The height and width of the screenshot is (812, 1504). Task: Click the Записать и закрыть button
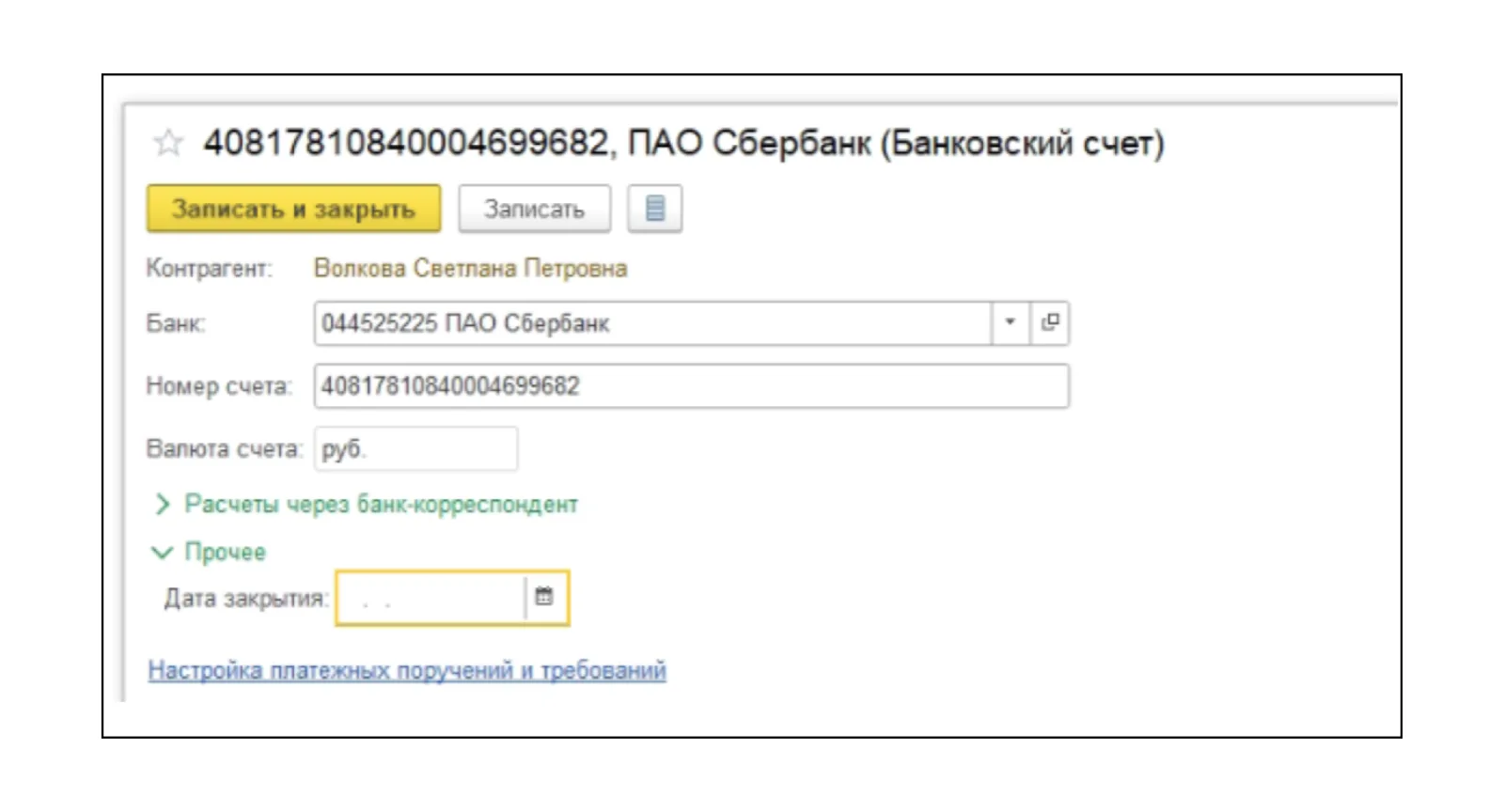pyautogui.click(x=293, y=209)
